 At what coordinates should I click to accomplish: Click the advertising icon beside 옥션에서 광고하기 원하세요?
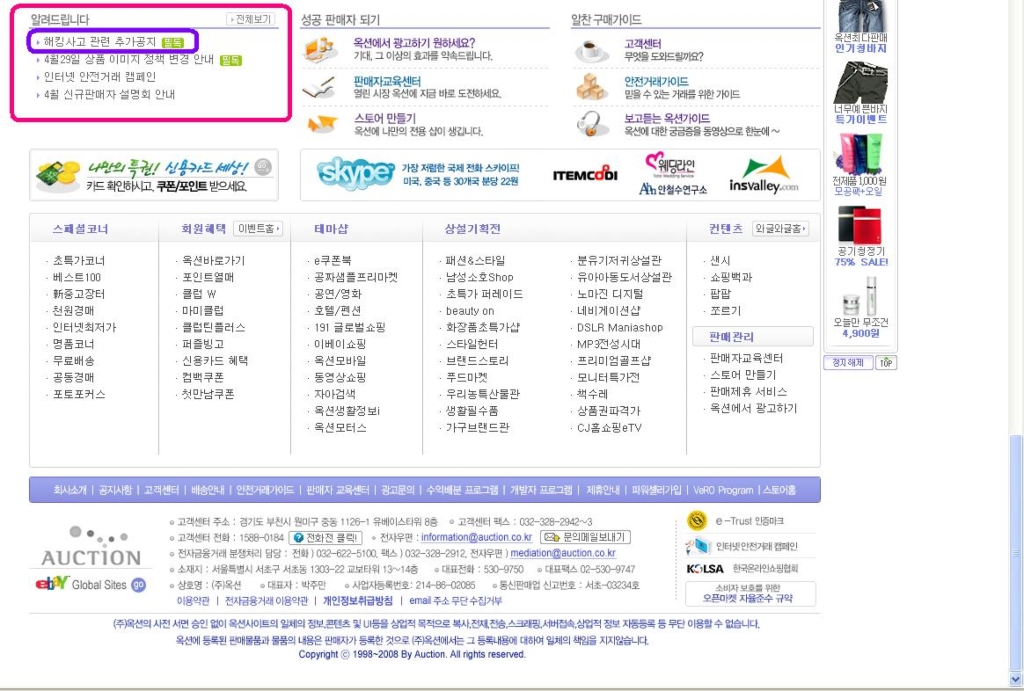coord(320,50)
